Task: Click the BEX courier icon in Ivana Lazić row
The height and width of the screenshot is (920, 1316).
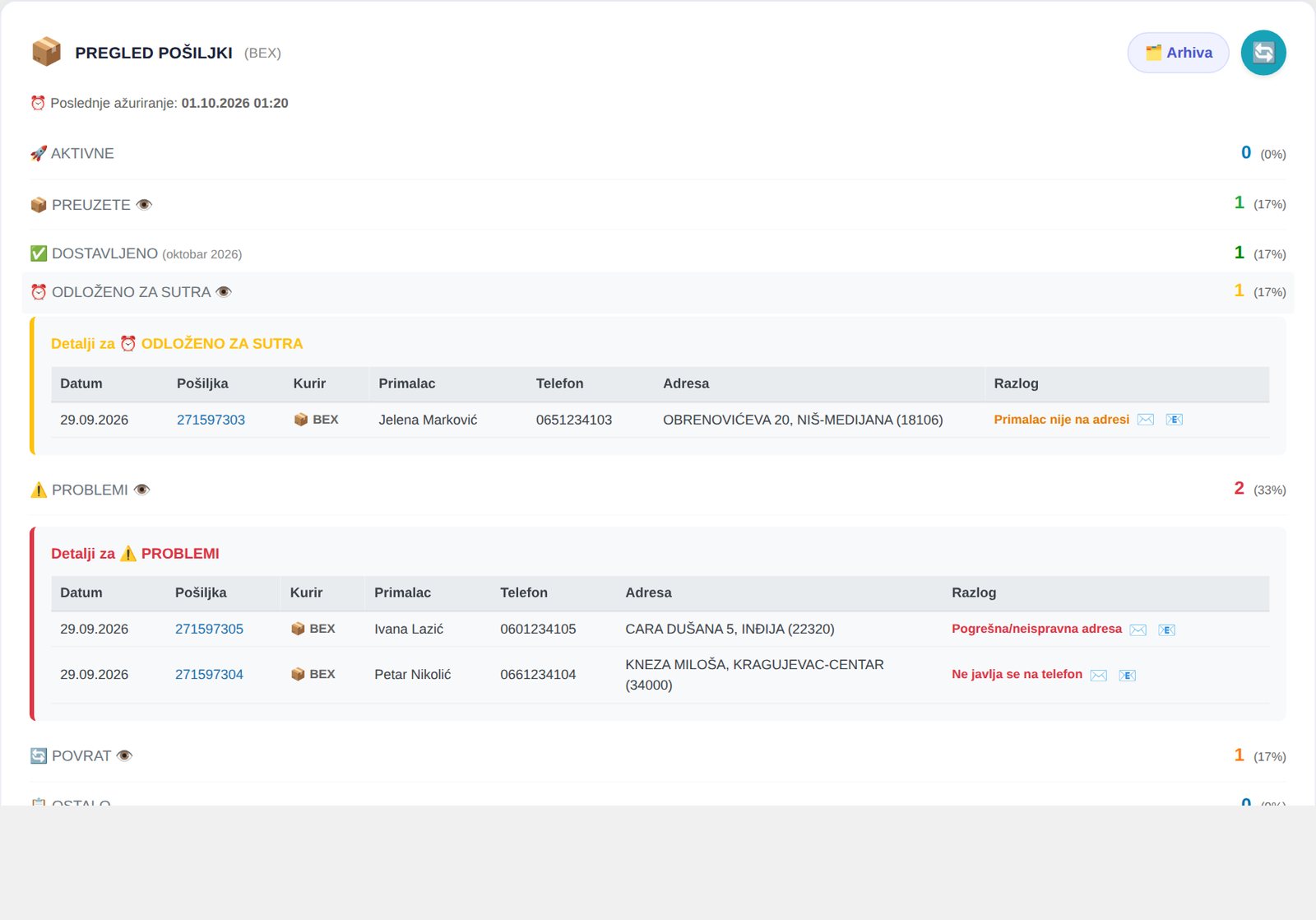Action: coord(298,629)
